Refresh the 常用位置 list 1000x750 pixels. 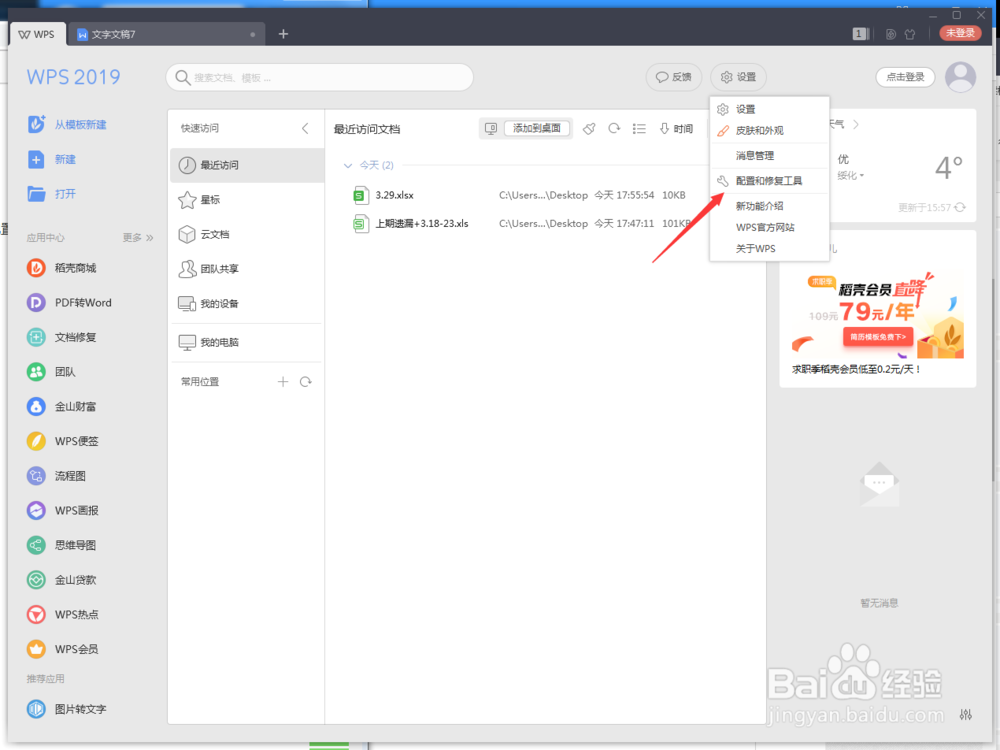pos(305,381)
